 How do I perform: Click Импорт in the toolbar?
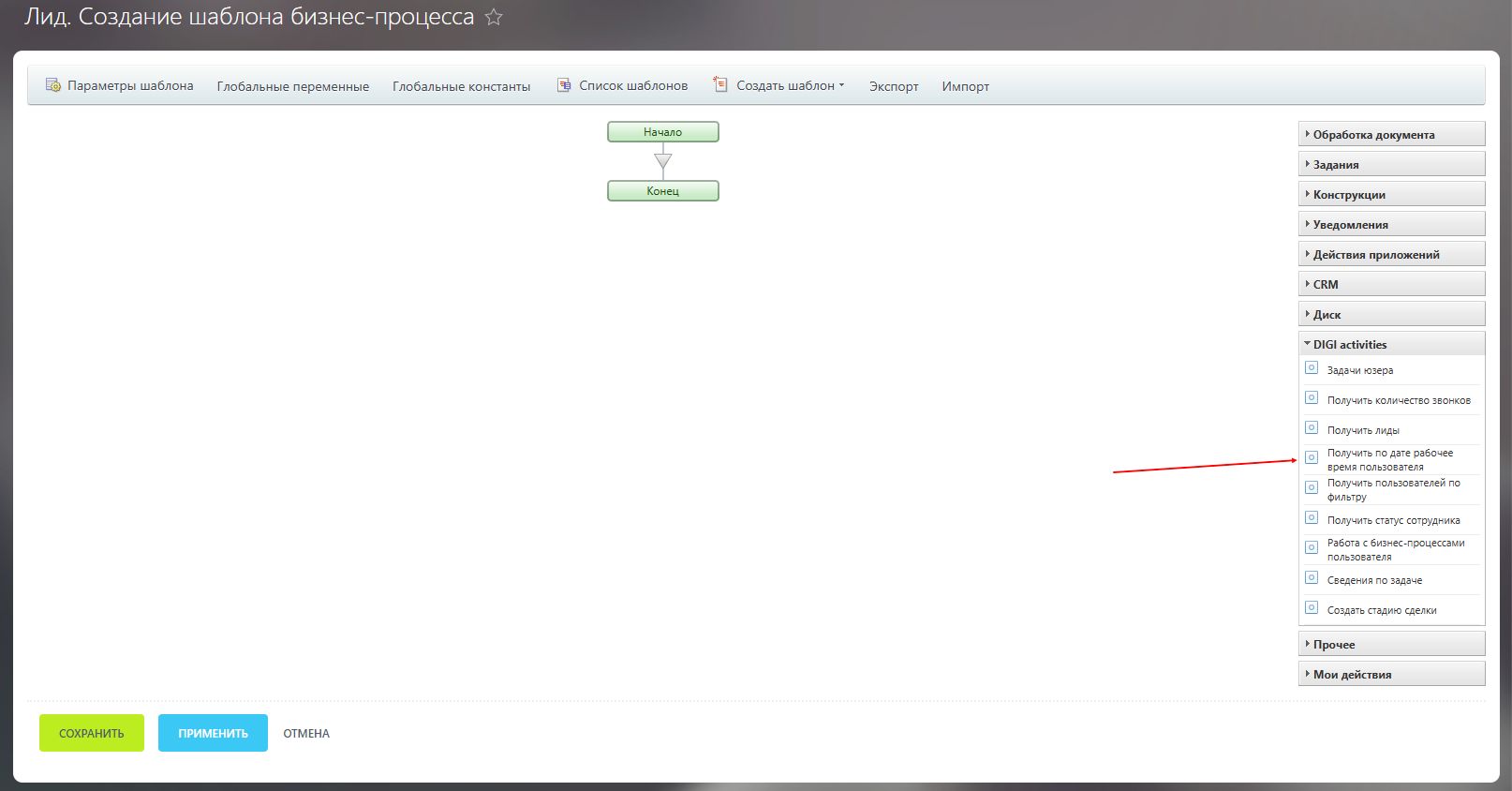click(966, 86)
